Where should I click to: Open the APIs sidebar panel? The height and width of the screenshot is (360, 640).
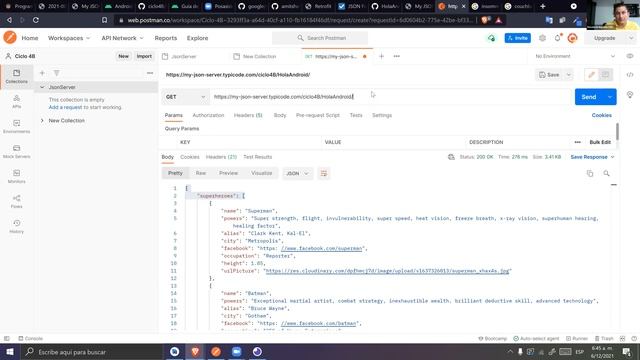point(16,101)
